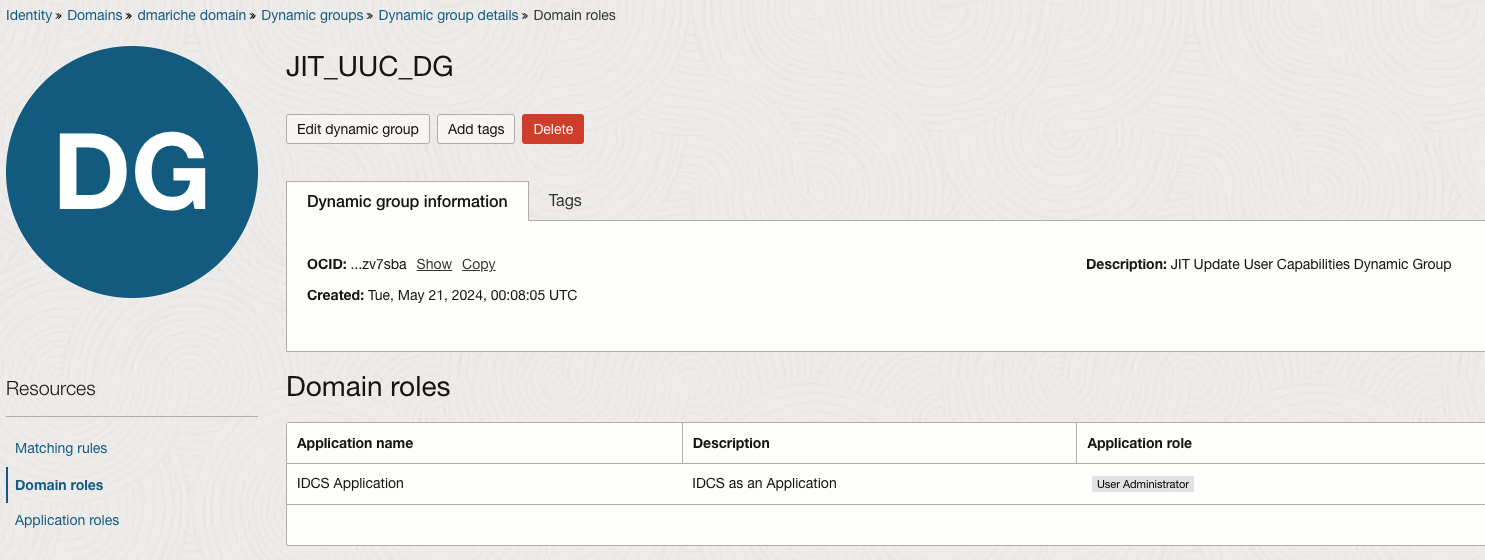Open Application roles in Resources
The width and height of the screenshot is (1485, 560).
[67, 520]
